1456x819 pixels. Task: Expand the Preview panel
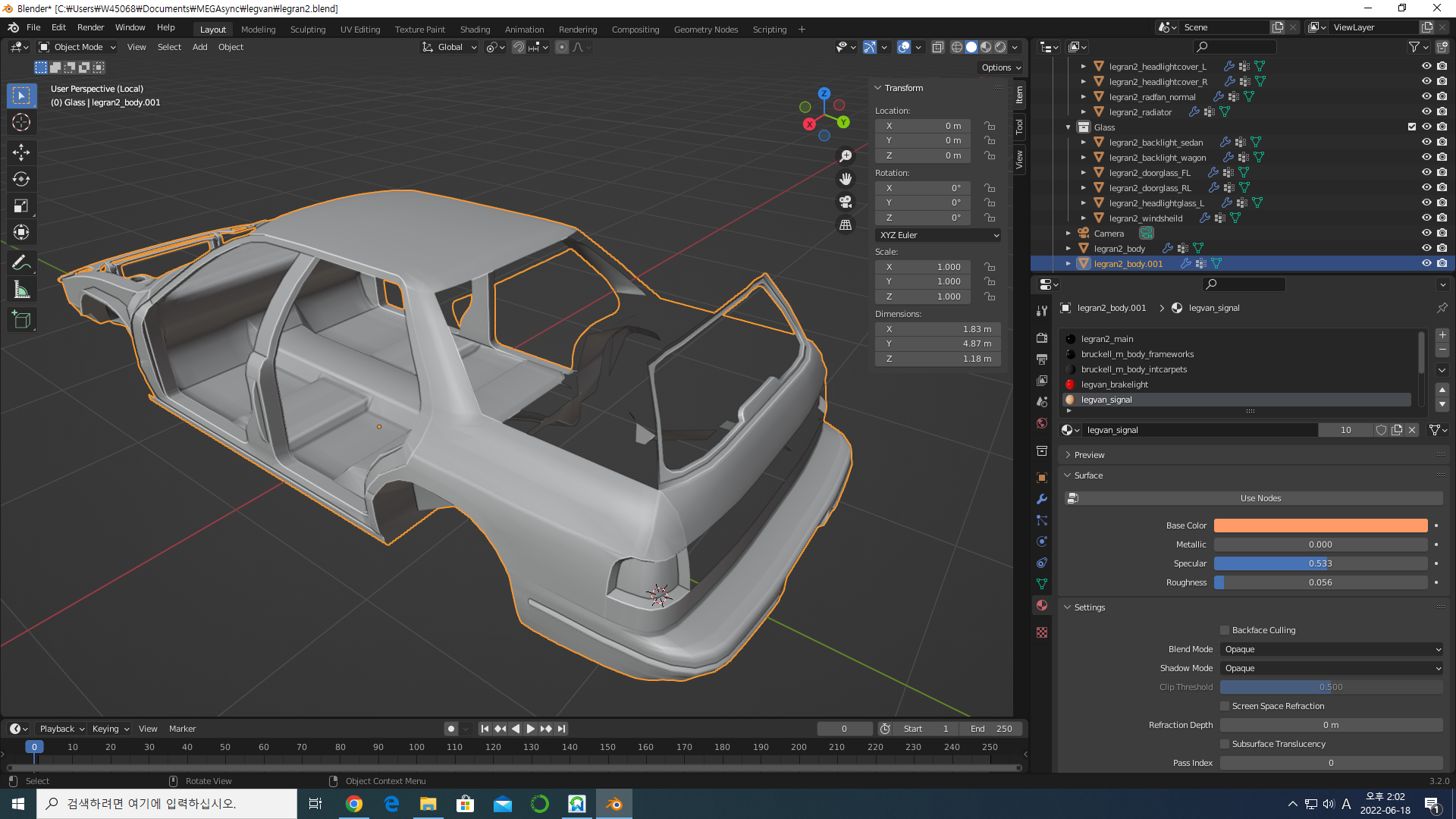[x=1089, y=455]
